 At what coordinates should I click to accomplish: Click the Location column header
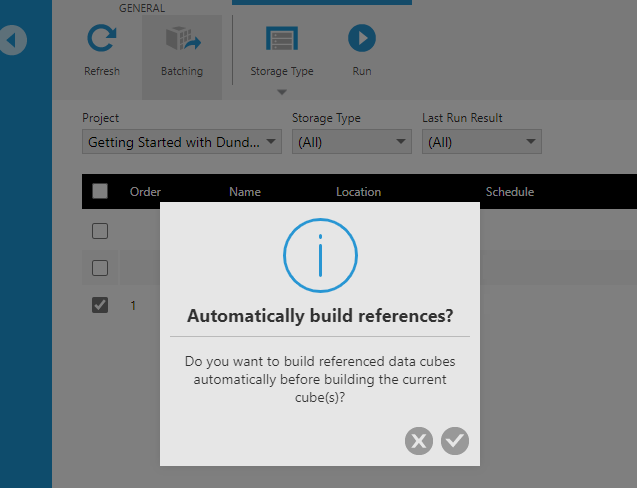[x=358, y=192]
